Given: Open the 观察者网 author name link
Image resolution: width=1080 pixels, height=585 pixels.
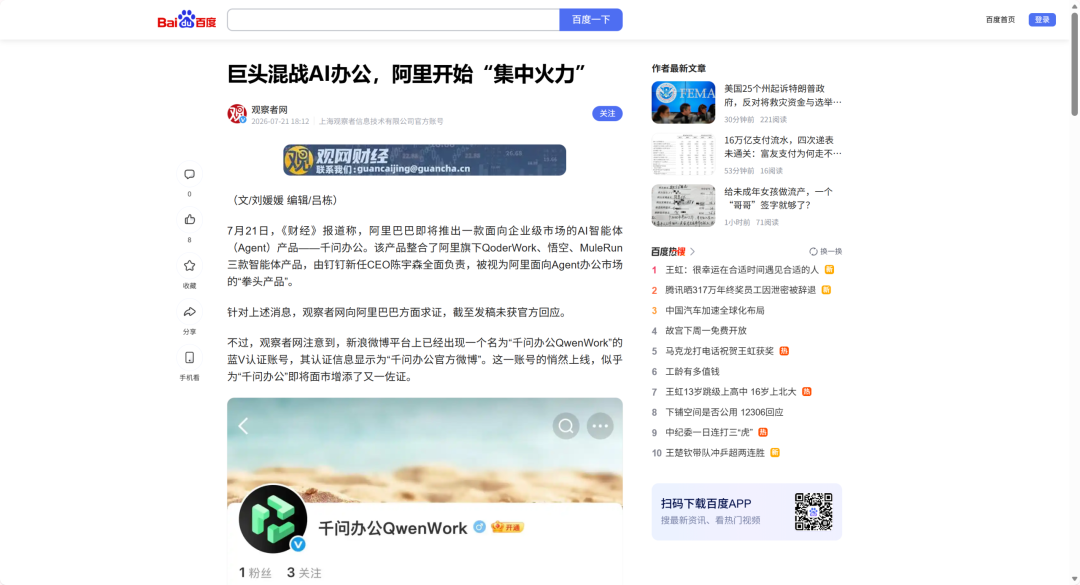Looking at the screenshot, I should pyautogui.click(x=269, y=110).
